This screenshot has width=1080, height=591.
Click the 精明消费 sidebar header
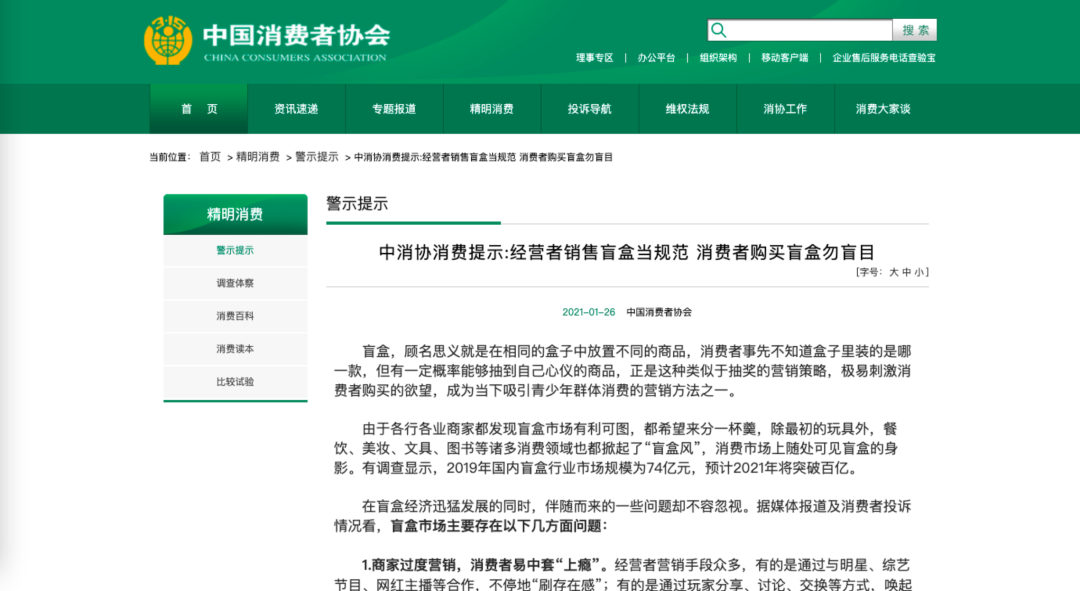pyautogui.click(x=236, y=214)
